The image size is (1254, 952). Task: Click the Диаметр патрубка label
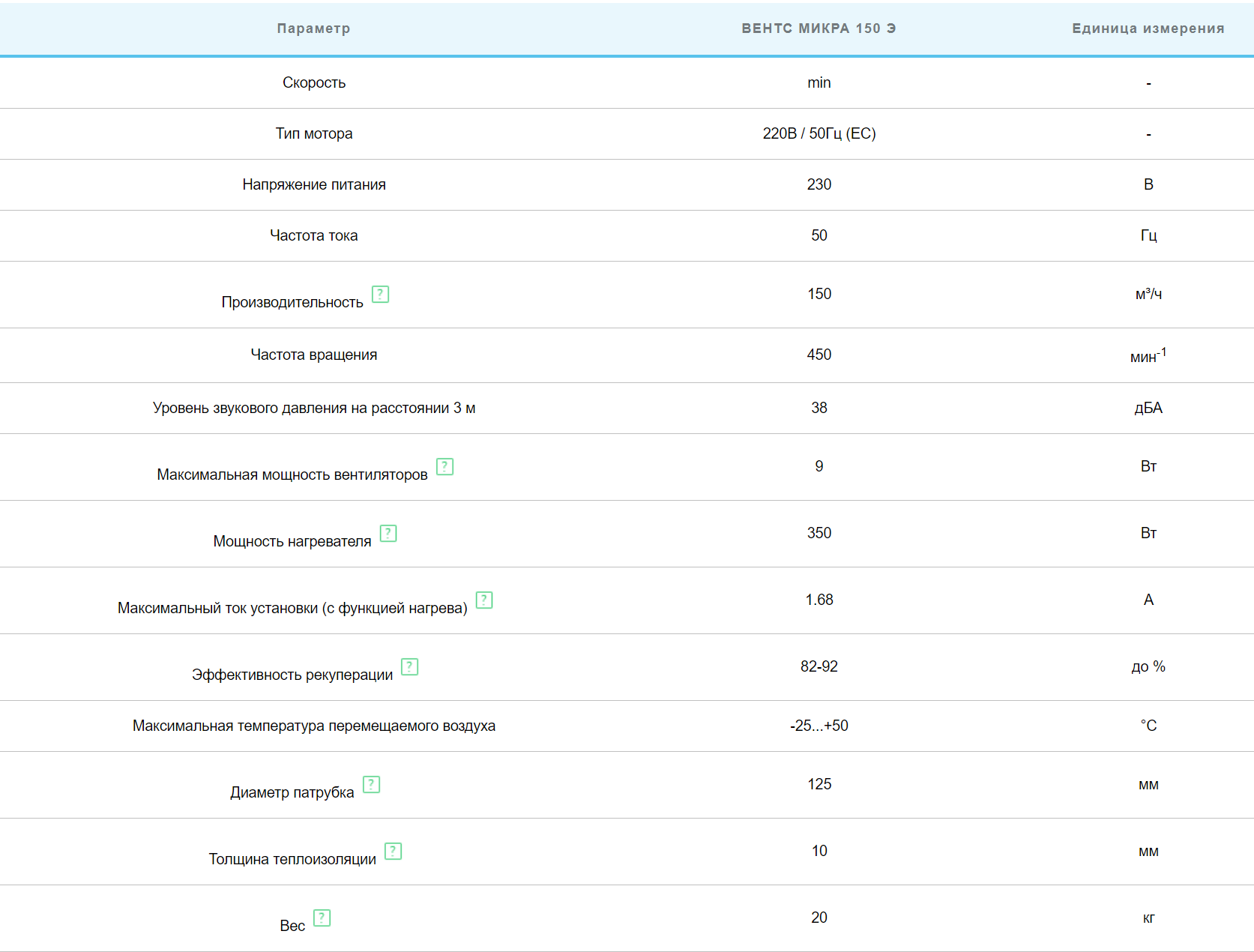pos(292,792)
